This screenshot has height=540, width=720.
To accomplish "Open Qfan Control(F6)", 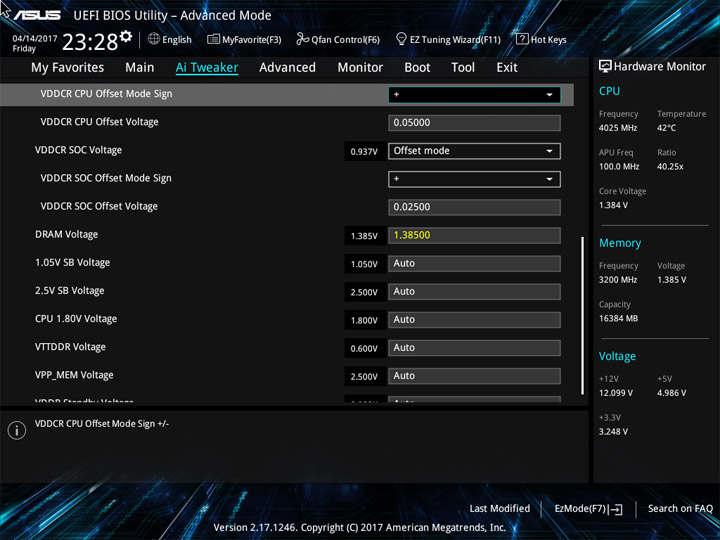I will pos(338,39).
